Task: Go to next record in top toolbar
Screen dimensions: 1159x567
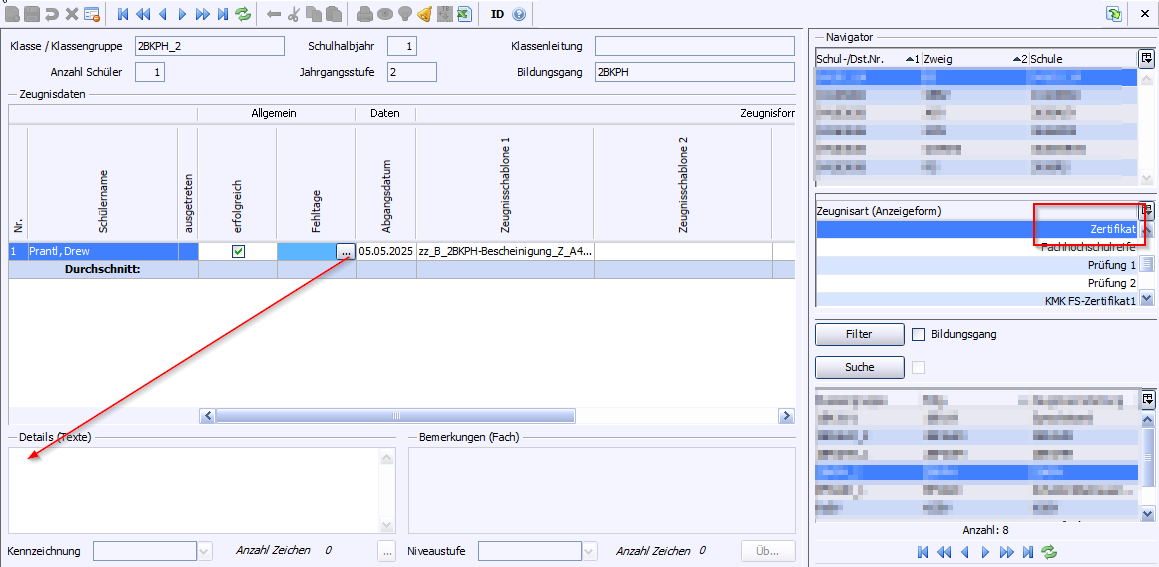Action: point(182,14)
